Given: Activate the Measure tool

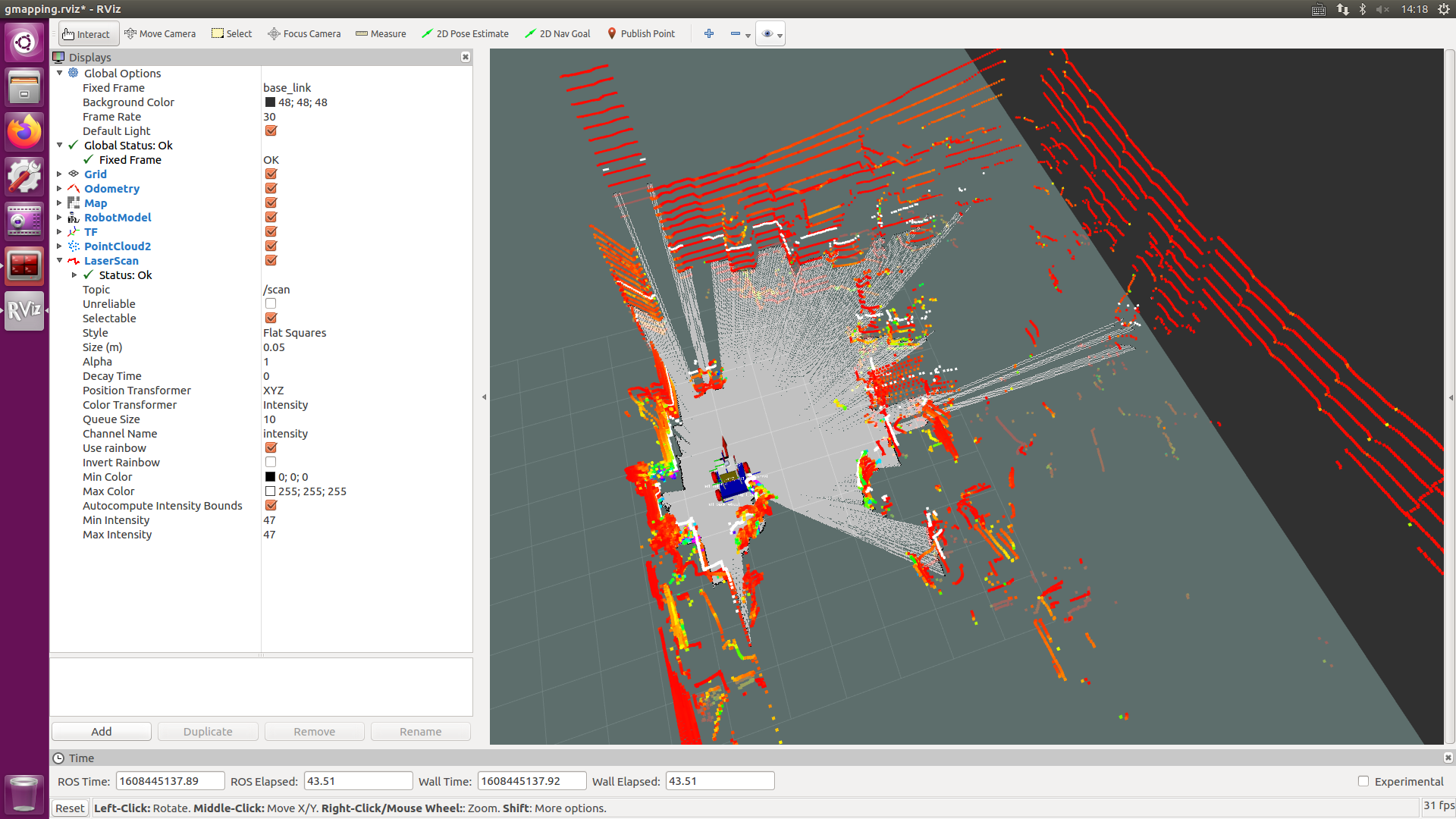Looking at the screenshot, I should pyautogui.click(x=381, y=33).
